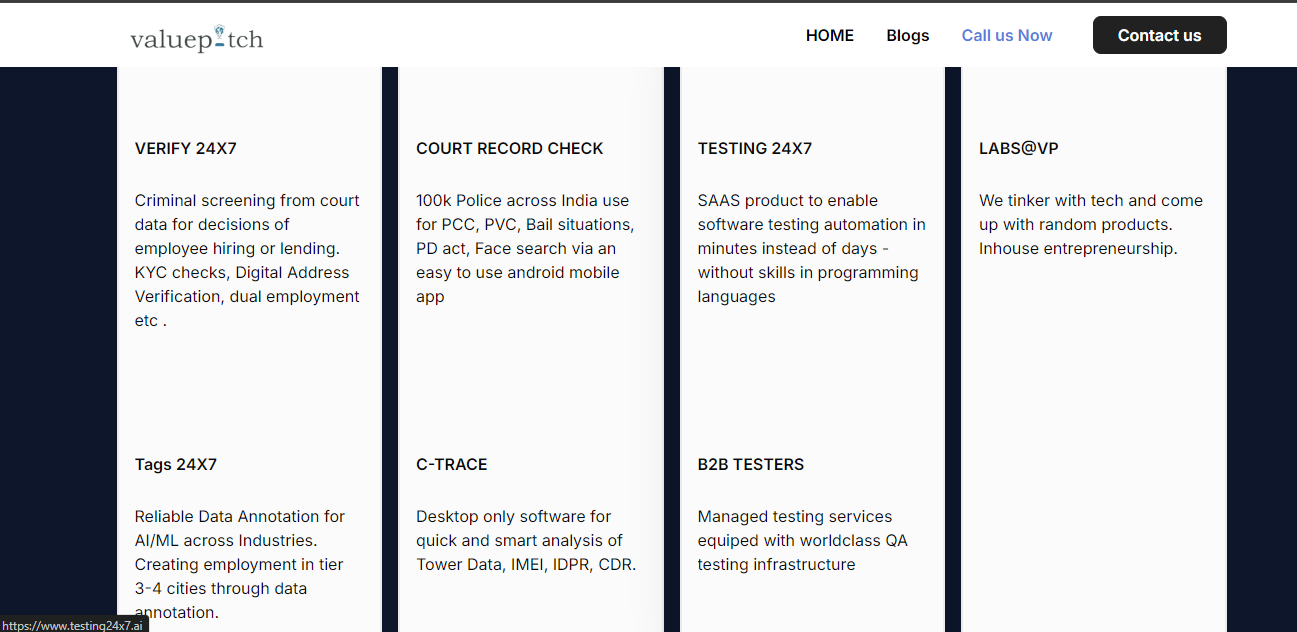Click the We tinker with tech description
Image resolution: width=1297 pixels, height=632 pixels.
click(x=1091, y=224)
